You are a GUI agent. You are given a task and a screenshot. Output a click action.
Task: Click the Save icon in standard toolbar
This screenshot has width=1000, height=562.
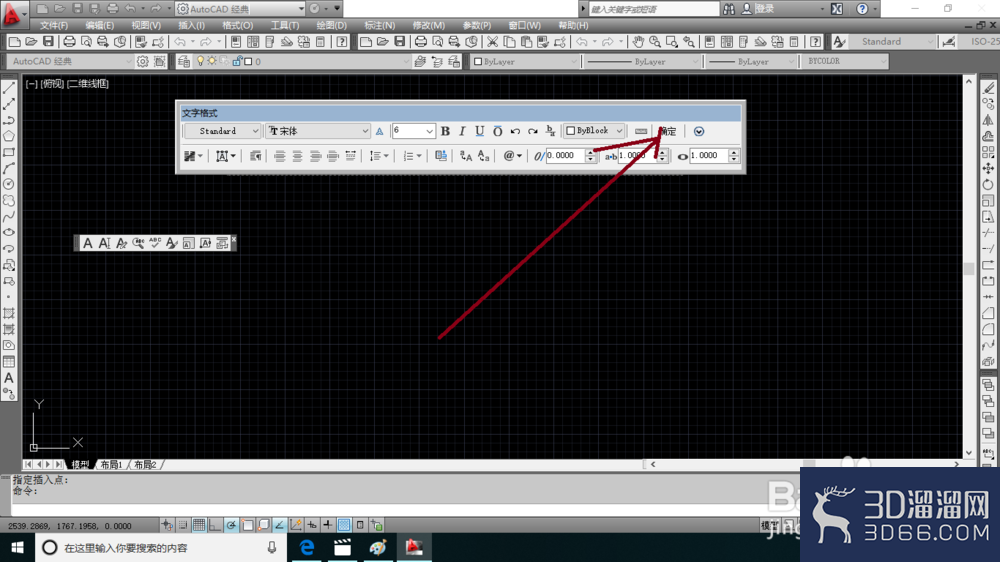pos(48,42)
